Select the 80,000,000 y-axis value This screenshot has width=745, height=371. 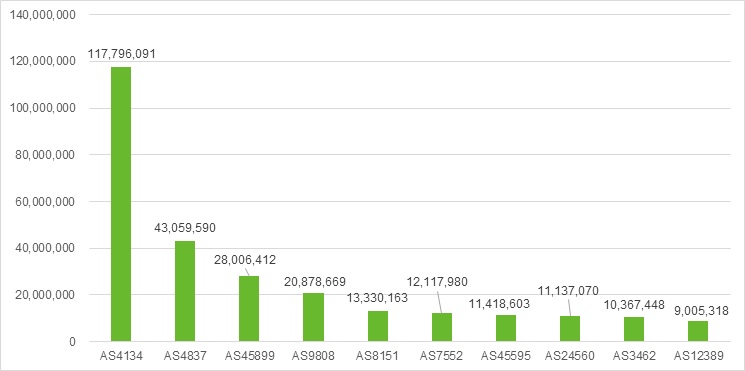[45, 155]
